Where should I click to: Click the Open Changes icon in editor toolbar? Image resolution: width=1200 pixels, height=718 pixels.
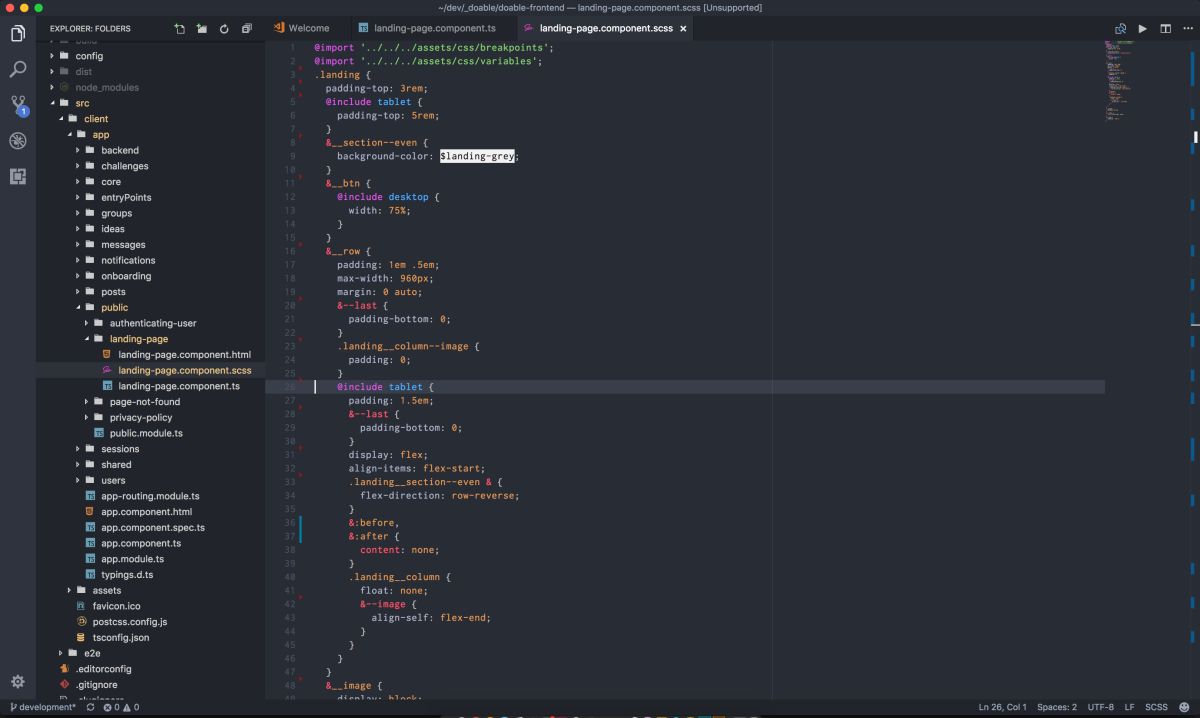pyautogui.click(x=1121, y=29)
